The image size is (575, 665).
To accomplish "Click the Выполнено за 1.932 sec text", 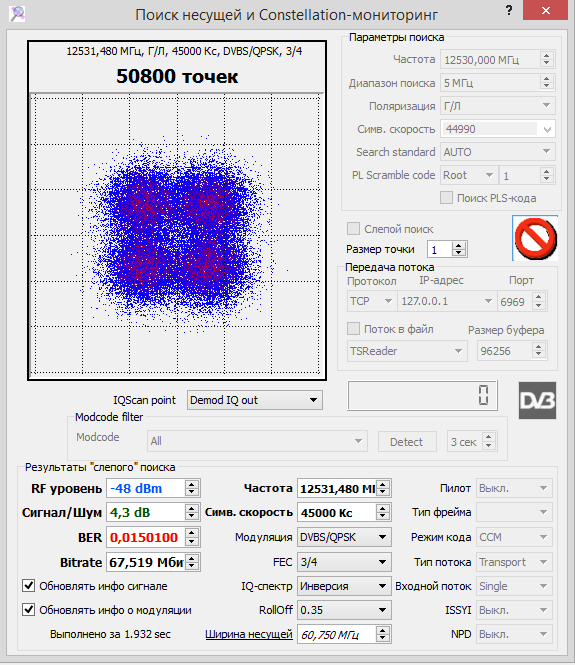I will pyautogui.click(x=110, y=634).
